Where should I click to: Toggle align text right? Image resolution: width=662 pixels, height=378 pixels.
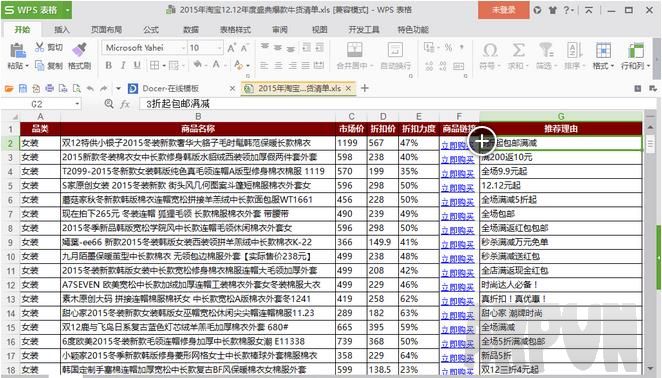tap(292, 65)
